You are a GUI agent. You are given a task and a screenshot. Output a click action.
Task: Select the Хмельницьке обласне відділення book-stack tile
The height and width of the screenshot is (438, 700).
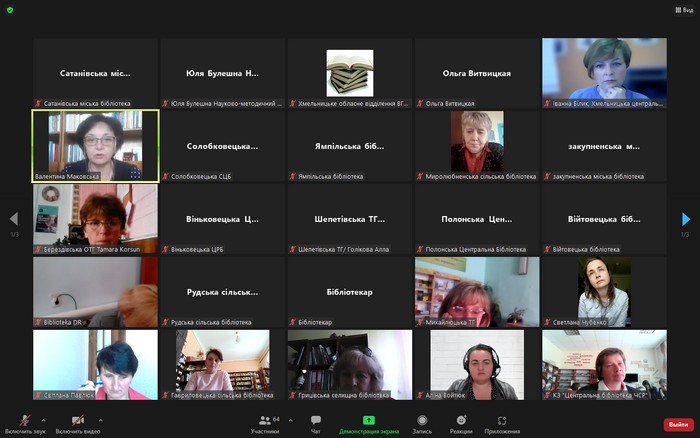(x=350, y=73)
